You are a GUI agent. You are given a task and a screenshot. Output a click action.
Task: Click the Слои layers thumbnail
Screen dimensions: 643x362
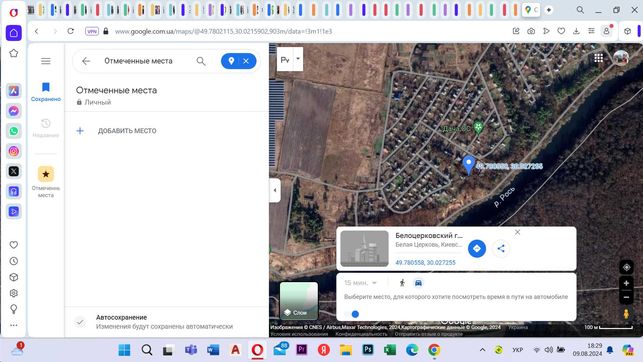(299, 301)
